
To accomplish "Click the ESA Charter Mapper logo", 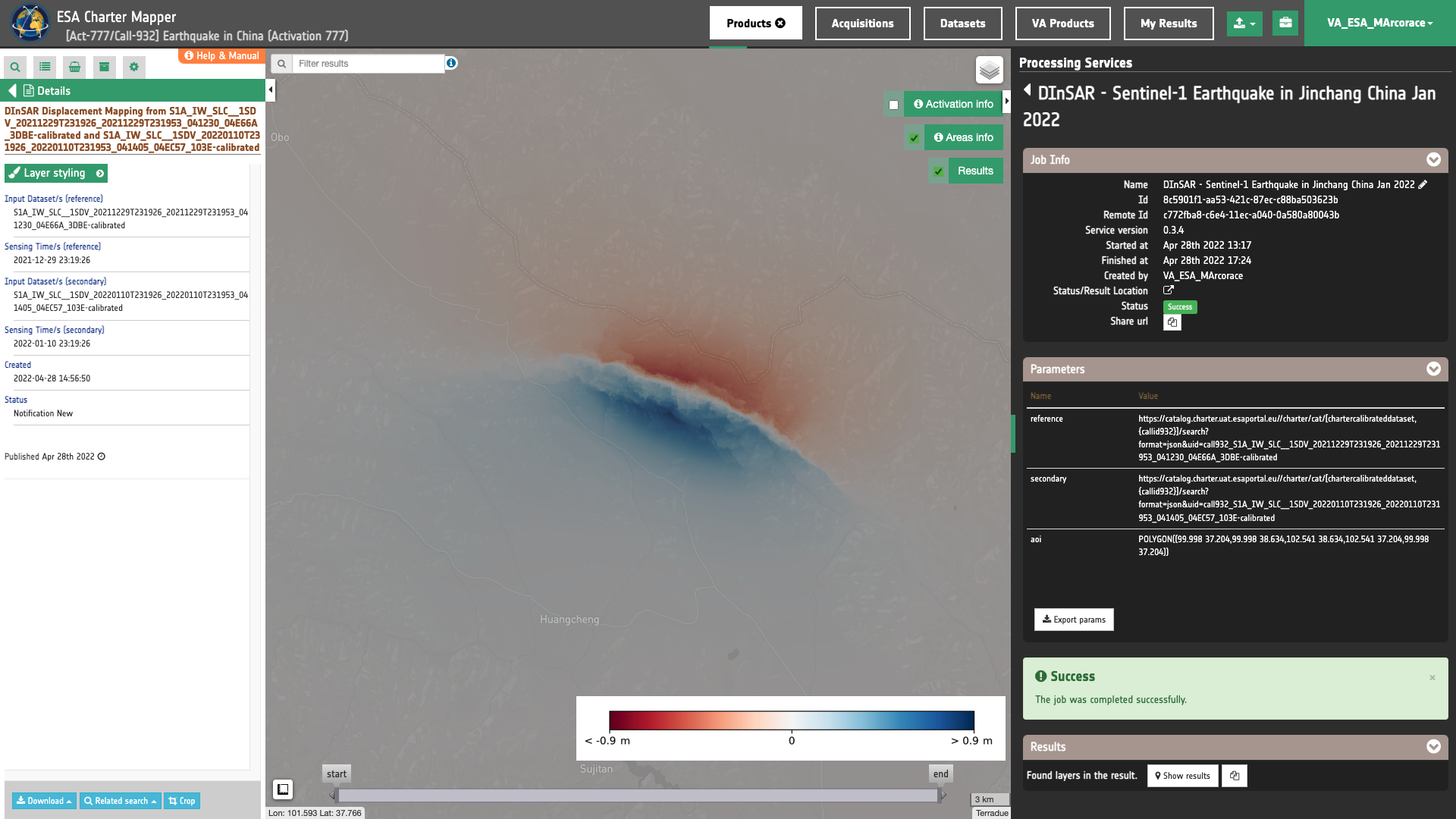I will 29,23.
